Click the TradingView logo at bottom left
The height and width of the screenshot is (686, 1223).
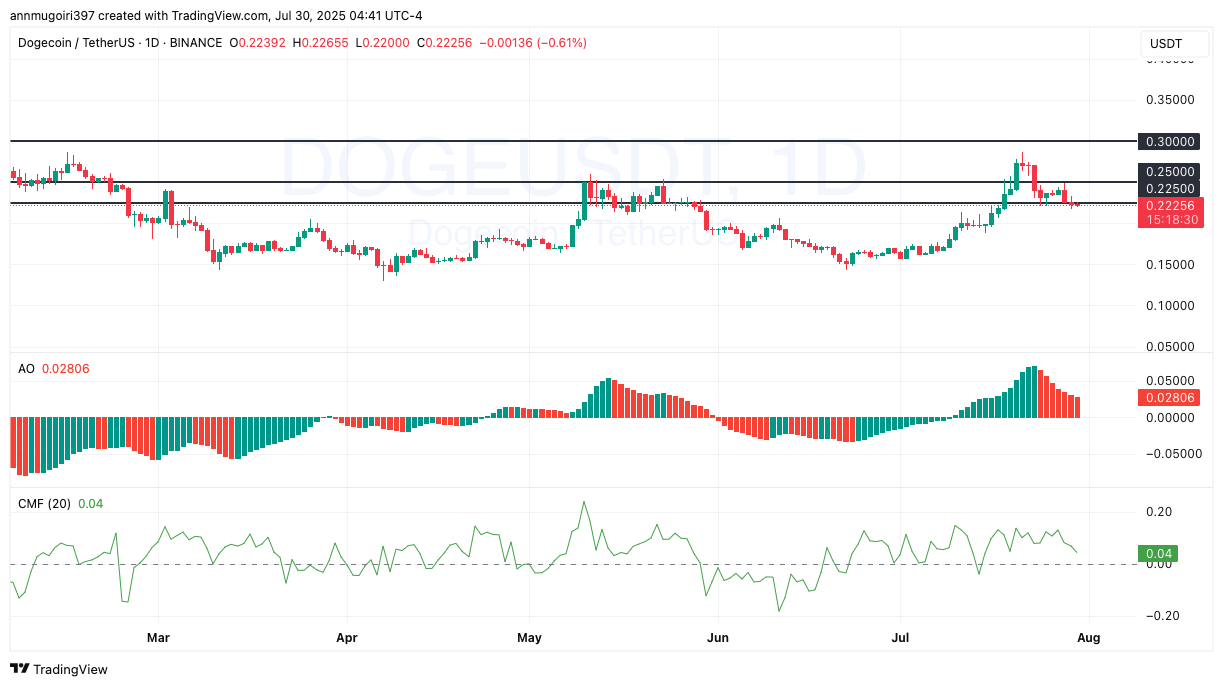tap(59, 669)
